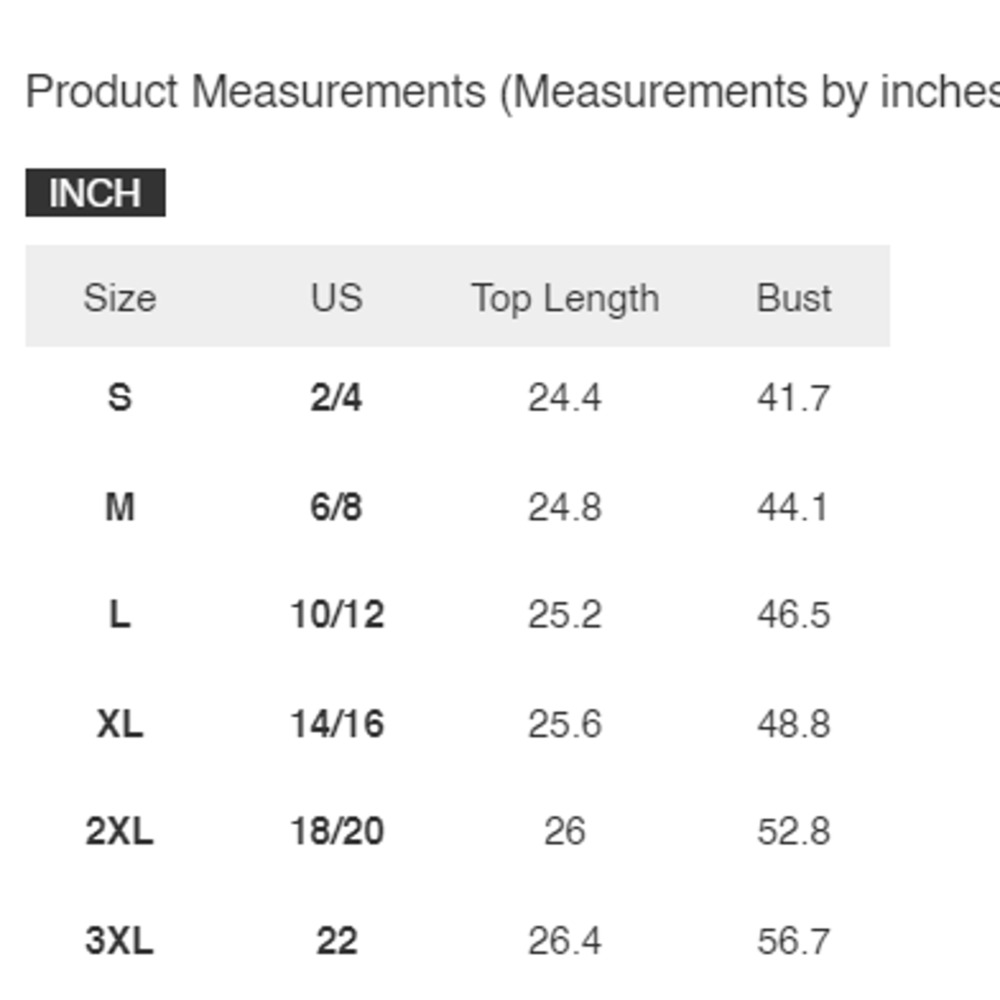Image resolution: width=1000 pixels, height=1000 pixels.
Task: Click the 46.5 bust value
Action: click(793, 614)
